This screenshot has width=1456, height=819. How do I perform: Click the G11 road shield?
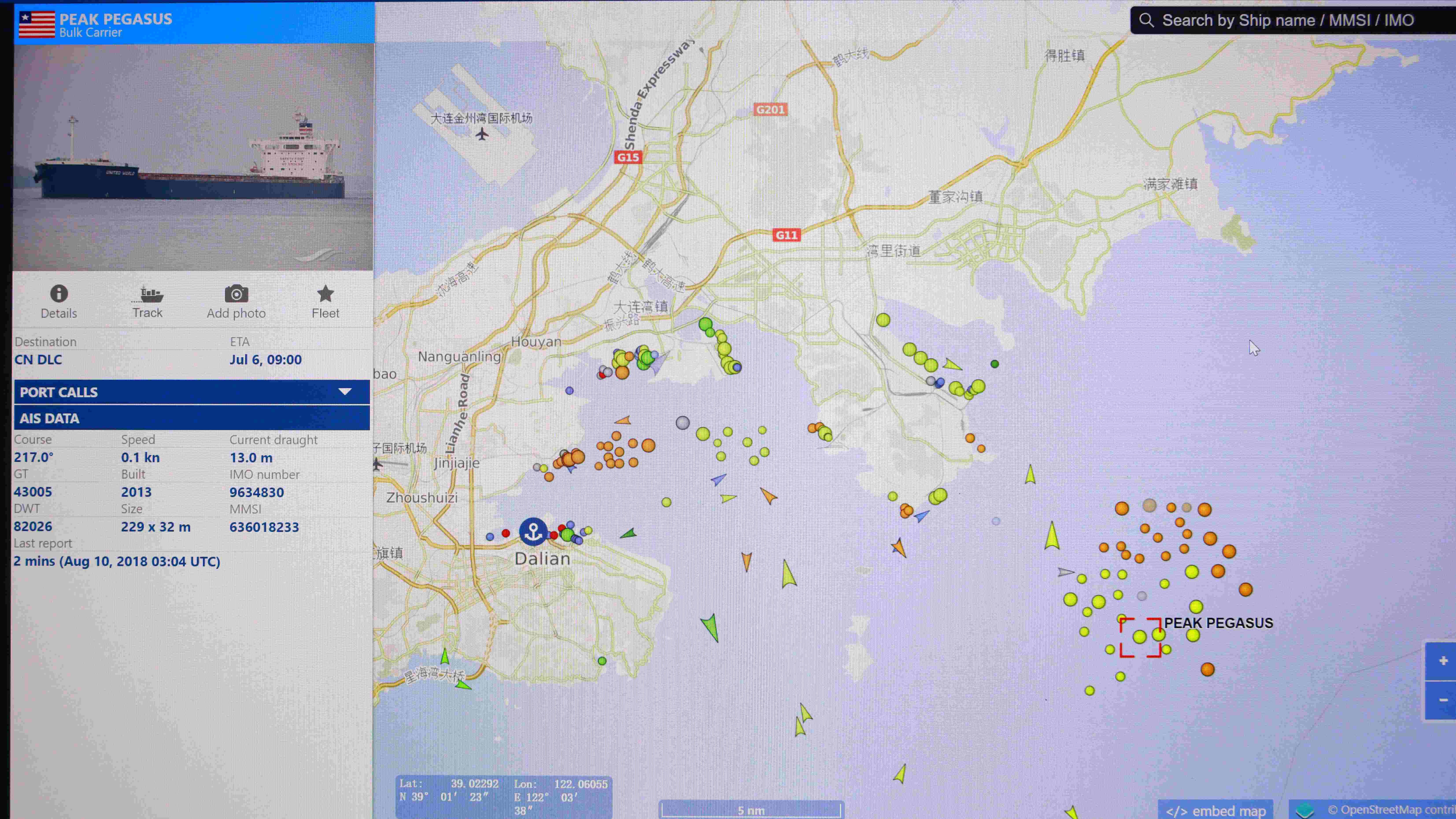[786, 235]
